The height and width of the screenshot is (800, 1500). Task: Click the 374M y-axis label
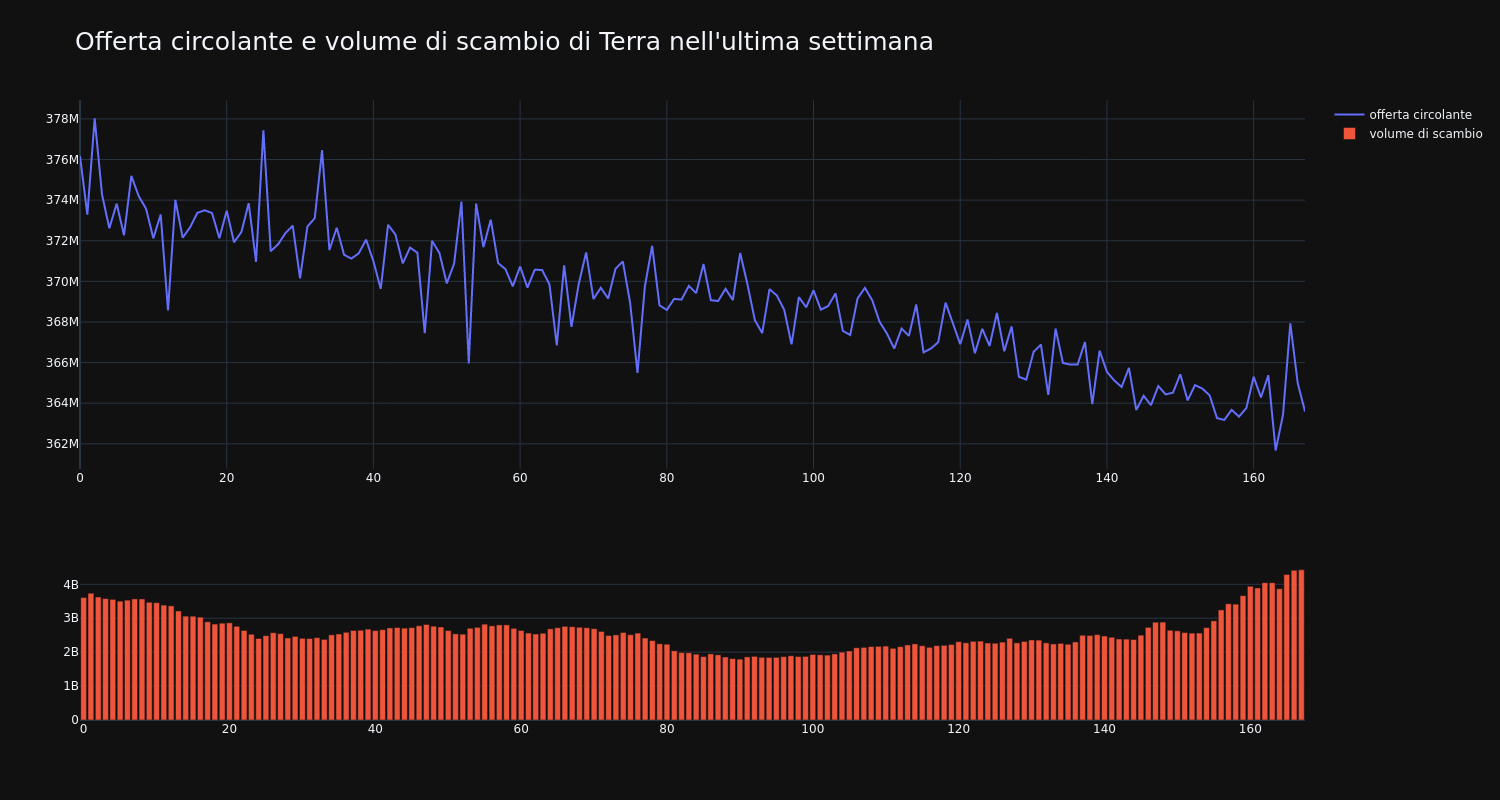click(62, 200)
